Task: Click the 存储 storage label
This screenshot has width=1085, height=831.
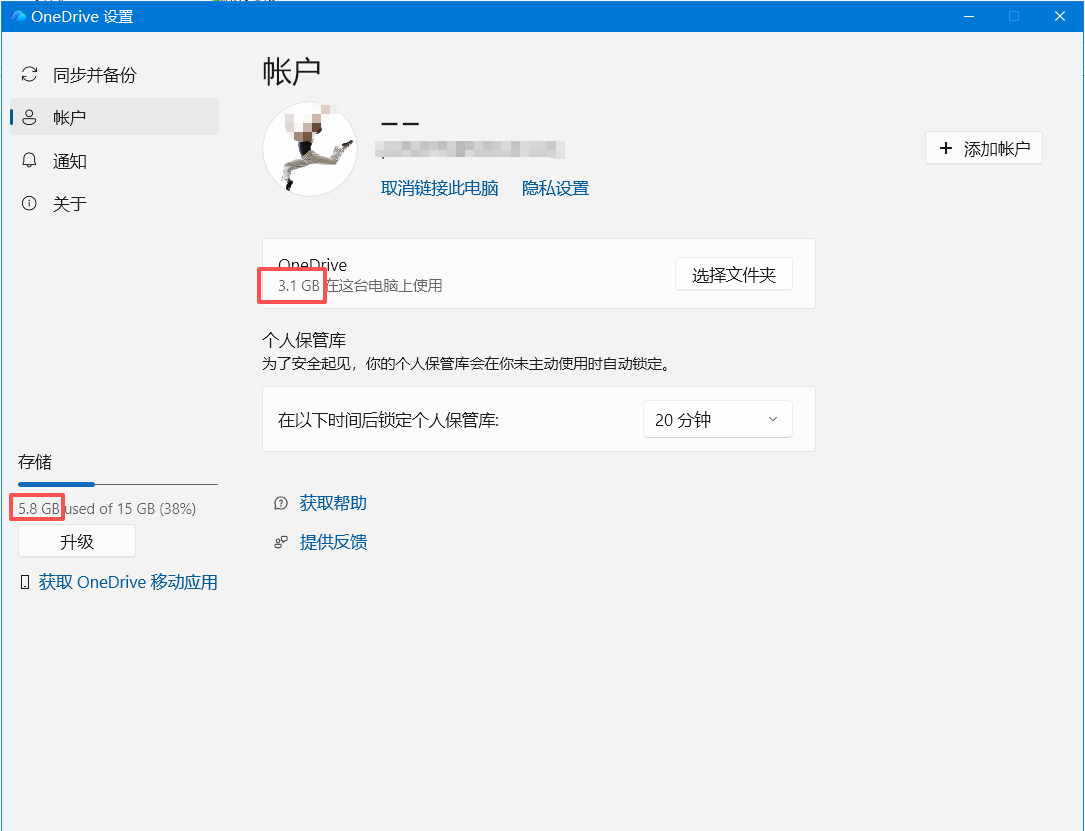Action: pyautogui.click(x=35, y=462)
